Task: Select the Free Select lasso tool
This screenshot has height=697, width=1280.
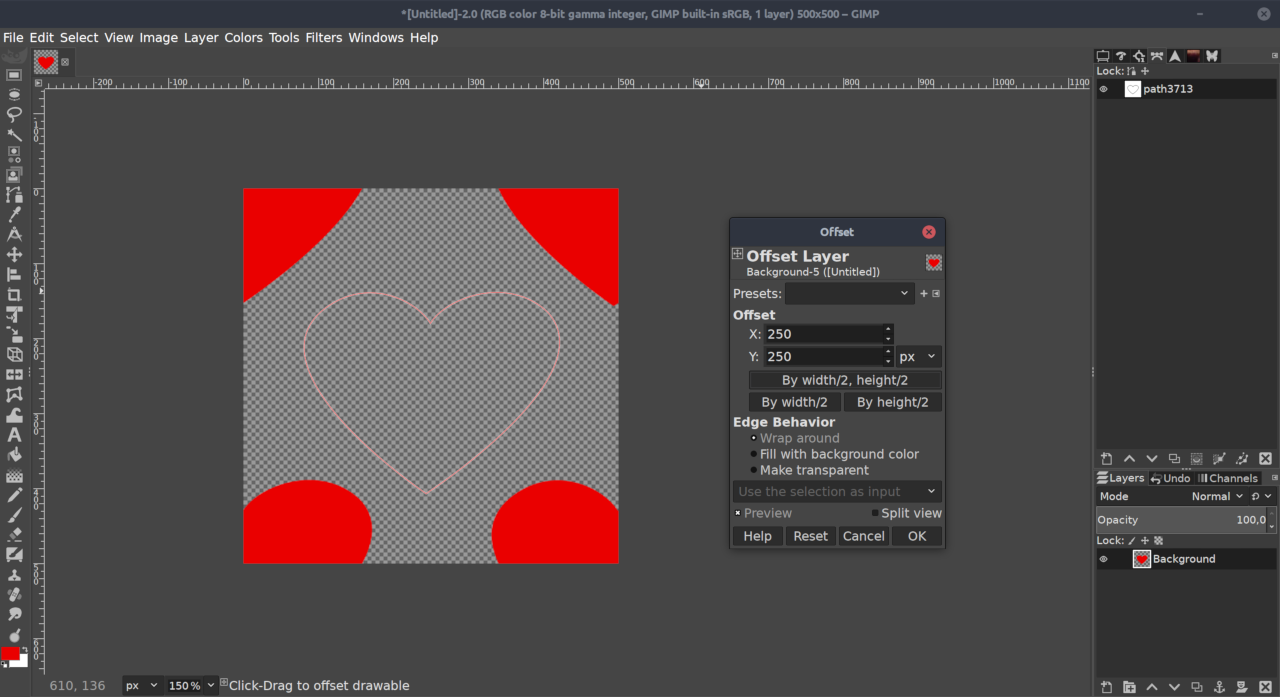Action: pyautogui.click(x=13, y=115)
